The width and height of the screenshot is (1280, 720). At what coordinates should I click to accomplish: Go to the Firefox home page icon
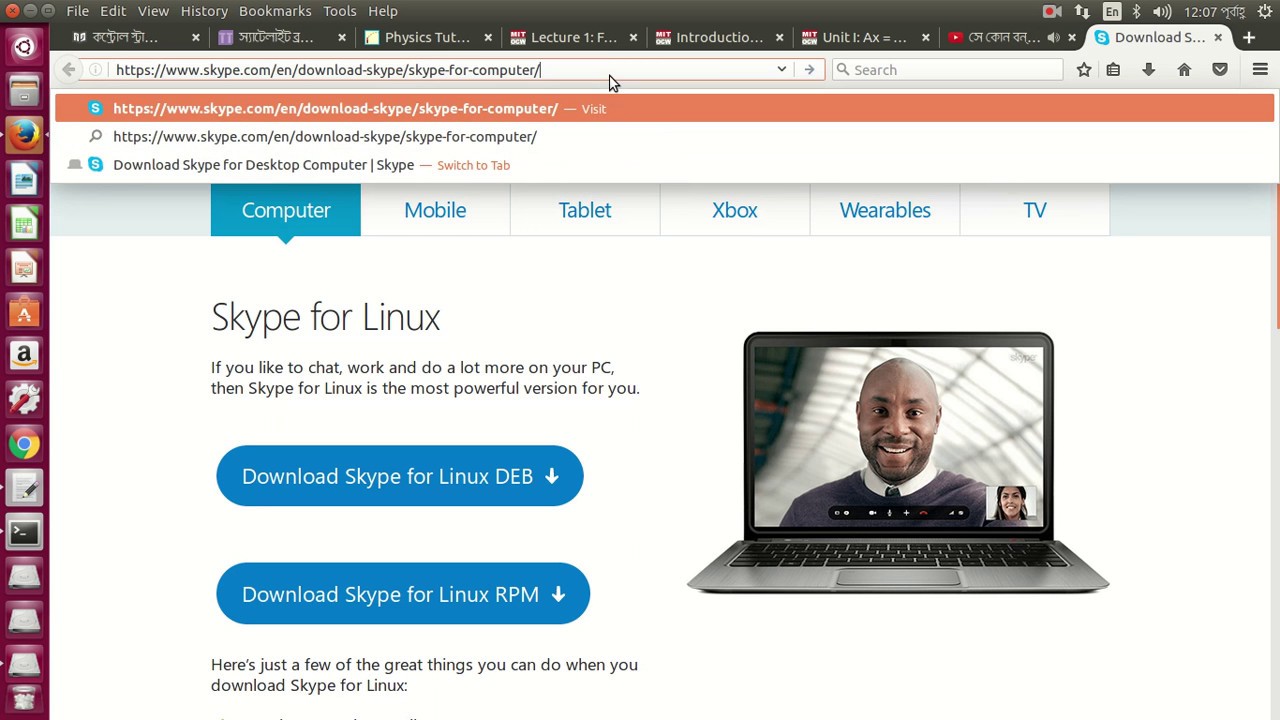click(1184, 70)
